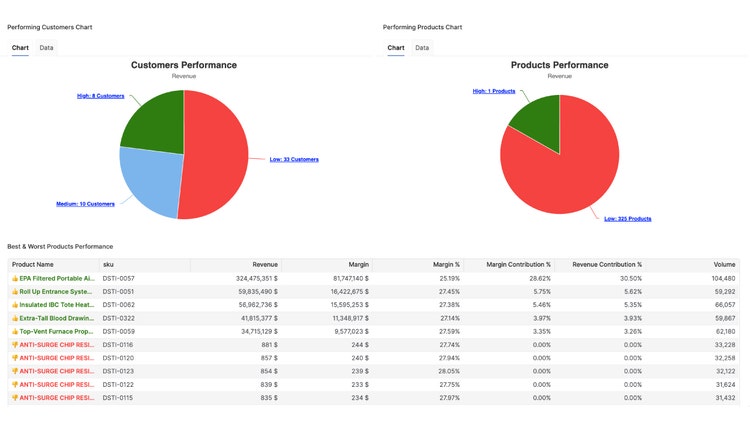Click thumbs-up icon beside Roll Up Entrance
The image size is (750, 422).
click(x=15, y=291)
